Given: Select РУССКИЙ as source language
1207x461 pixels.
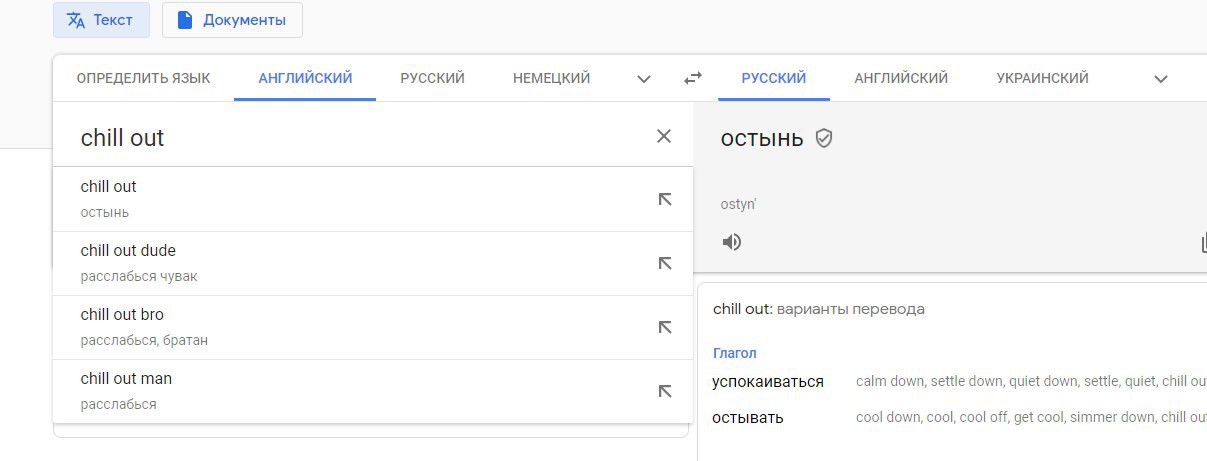Looking at the screenshot, I should 432,78.
